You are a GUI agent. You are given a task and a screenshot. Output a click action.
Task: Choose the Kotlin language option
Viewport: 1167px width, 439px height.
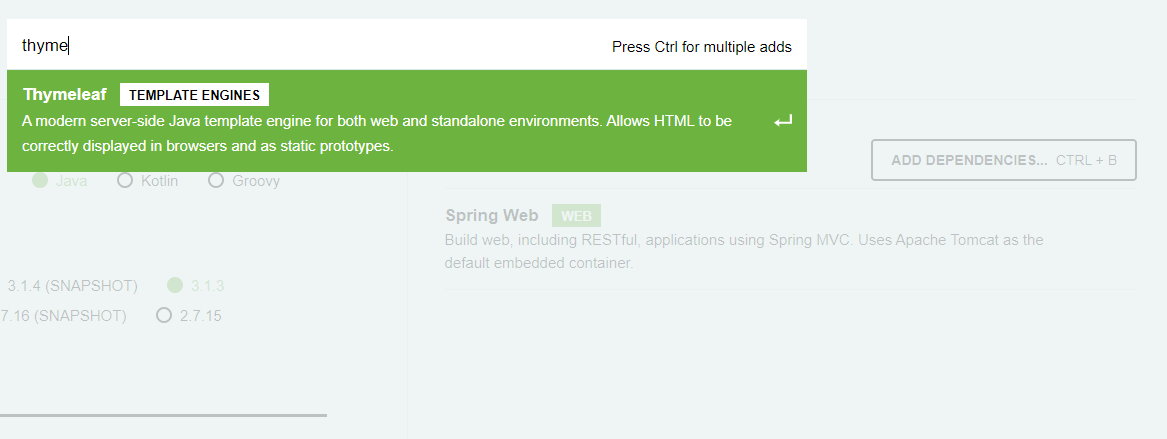tap(125, 181)
